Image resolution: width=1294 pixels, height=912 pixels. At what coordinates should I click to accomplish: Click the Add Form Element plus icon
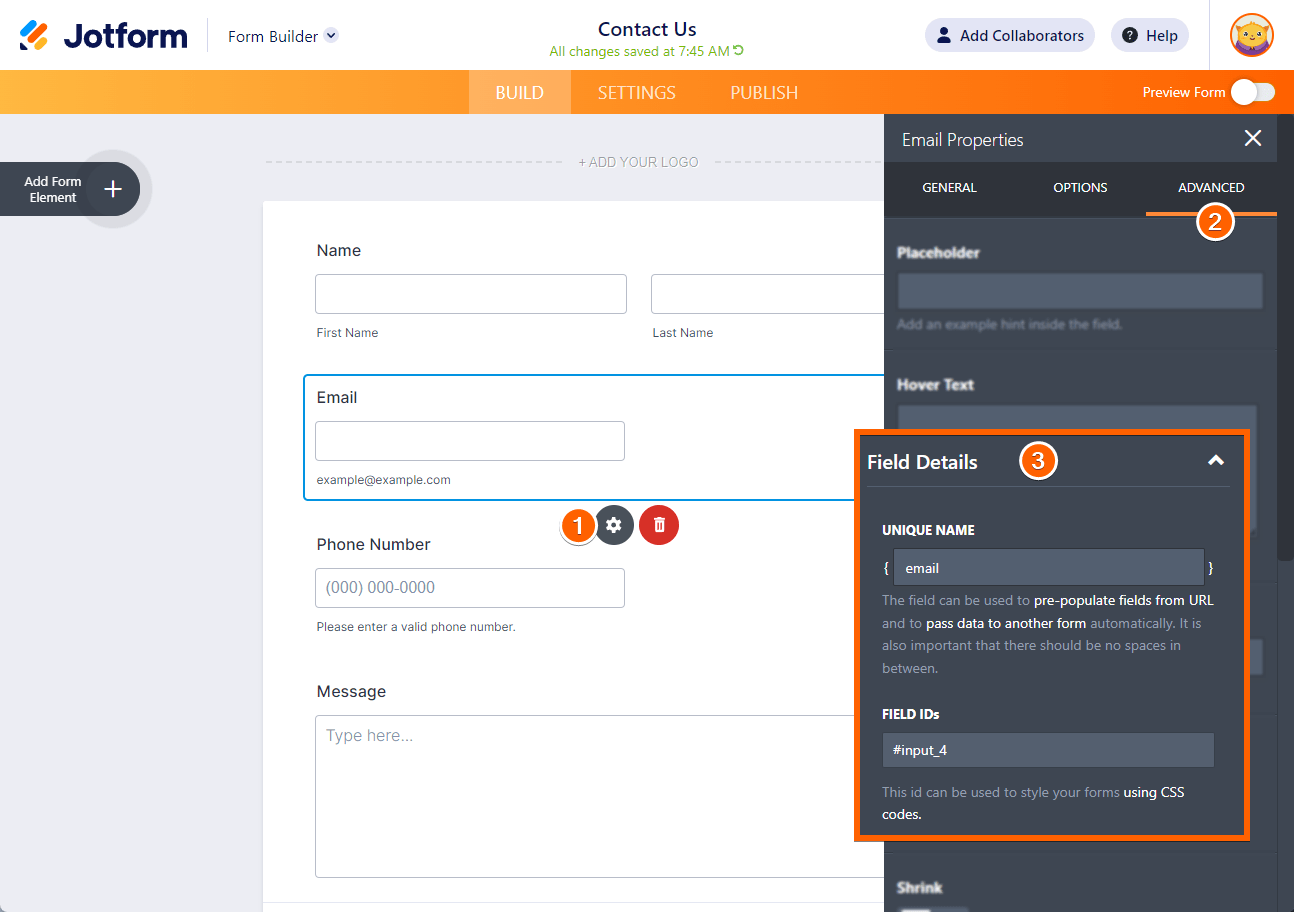pos(113,189)
